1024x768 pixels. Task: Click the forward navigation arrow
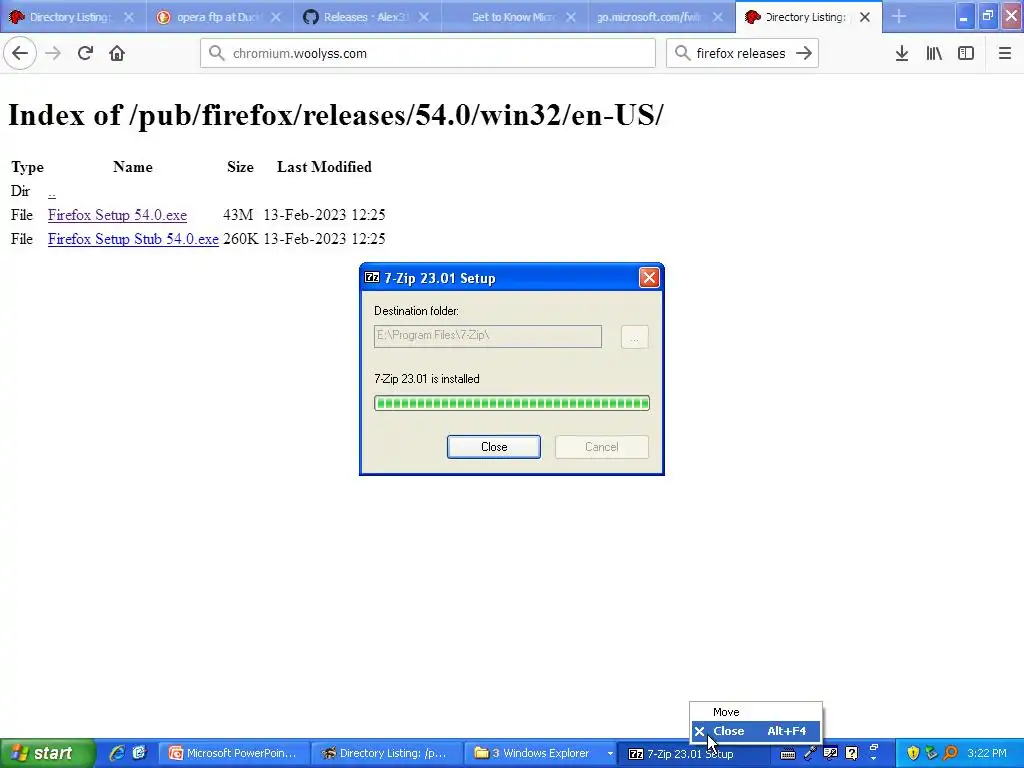click(x=53, y=53)
